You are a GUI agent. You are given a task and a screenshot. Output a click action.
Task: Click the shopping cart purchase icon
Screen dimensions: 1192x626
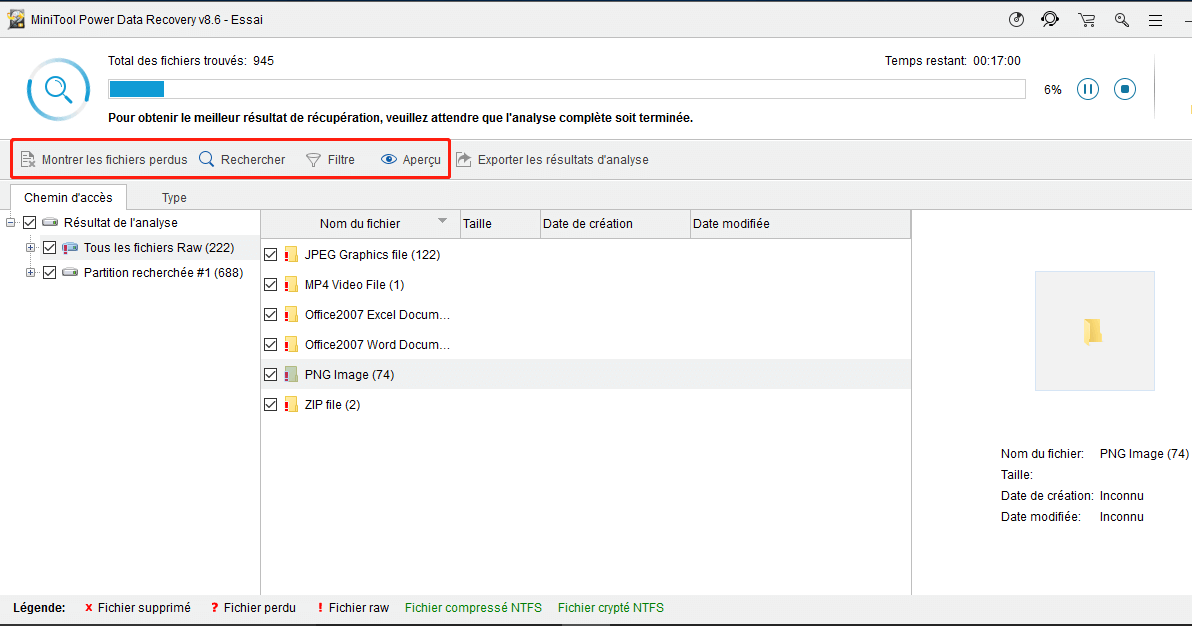pos(1086,19)
